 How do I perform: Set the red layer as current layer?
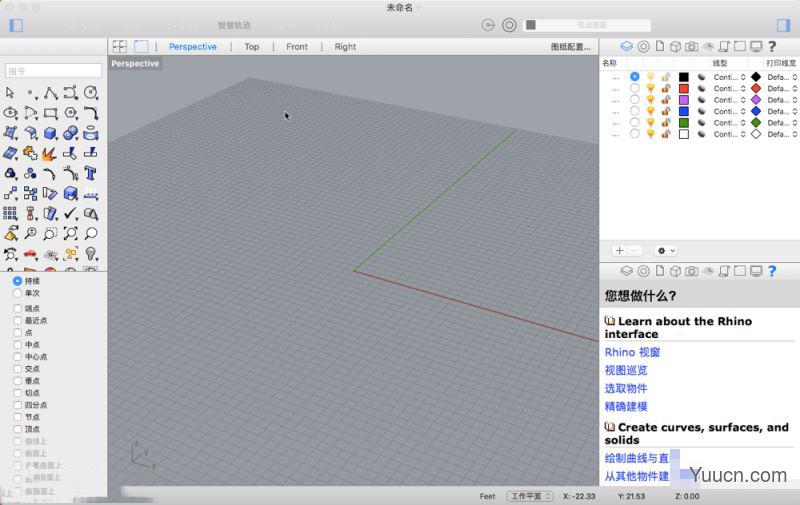(634, 88)
